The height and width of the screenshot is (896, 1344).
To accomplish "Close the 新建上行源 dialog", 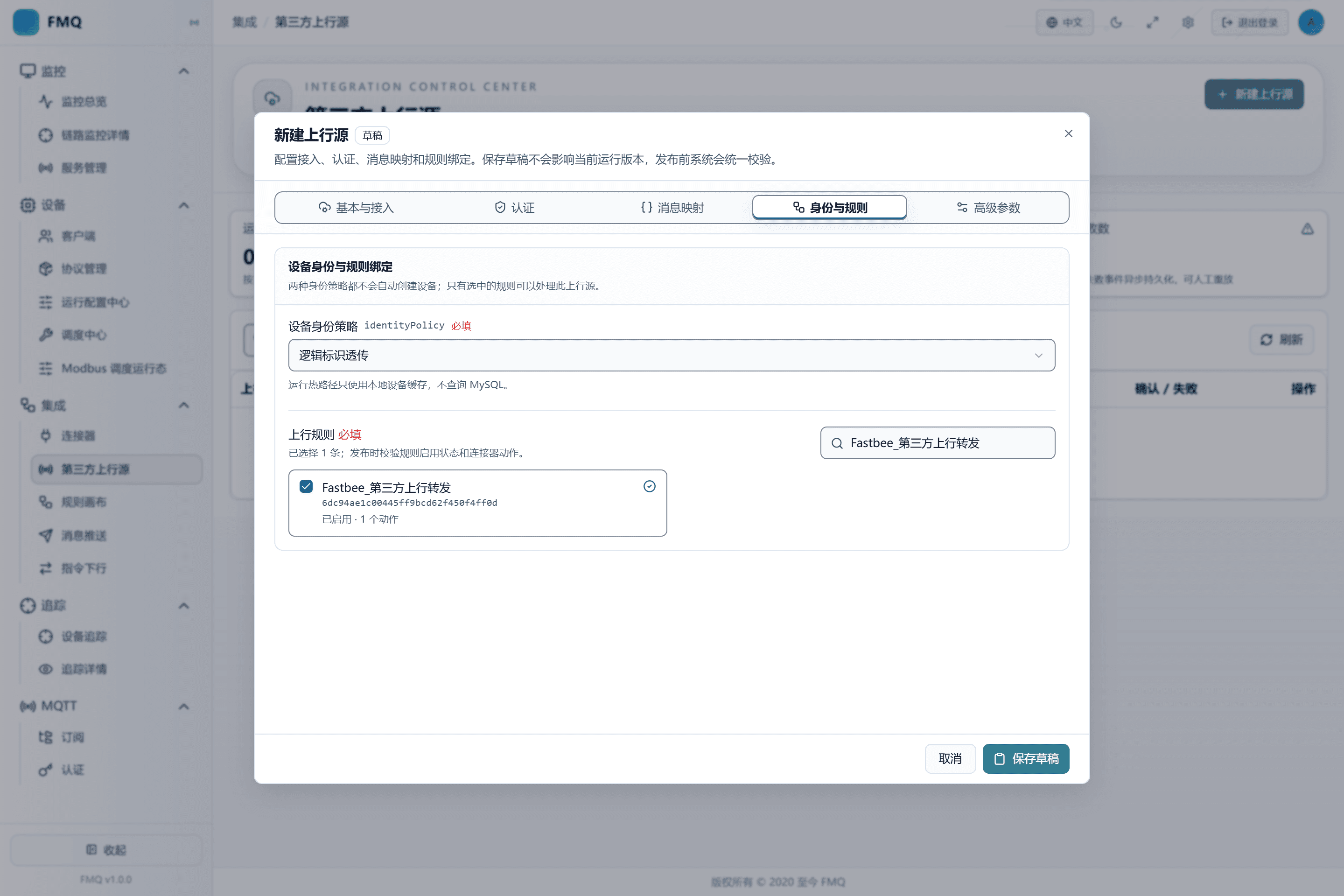I will click(1068, 134).
